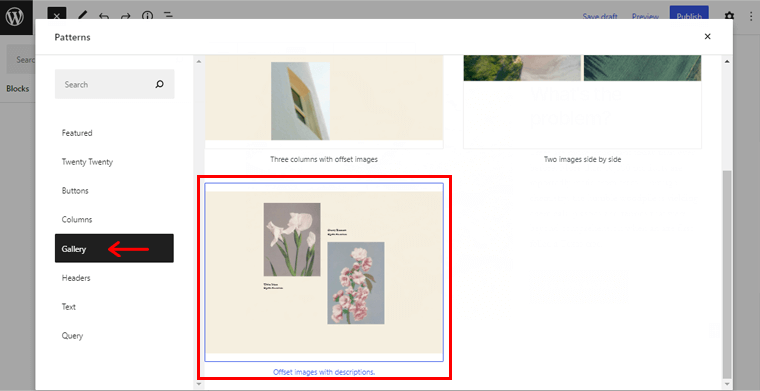
Task: Select the Buttons category
Action: click(x=75, y=190)
